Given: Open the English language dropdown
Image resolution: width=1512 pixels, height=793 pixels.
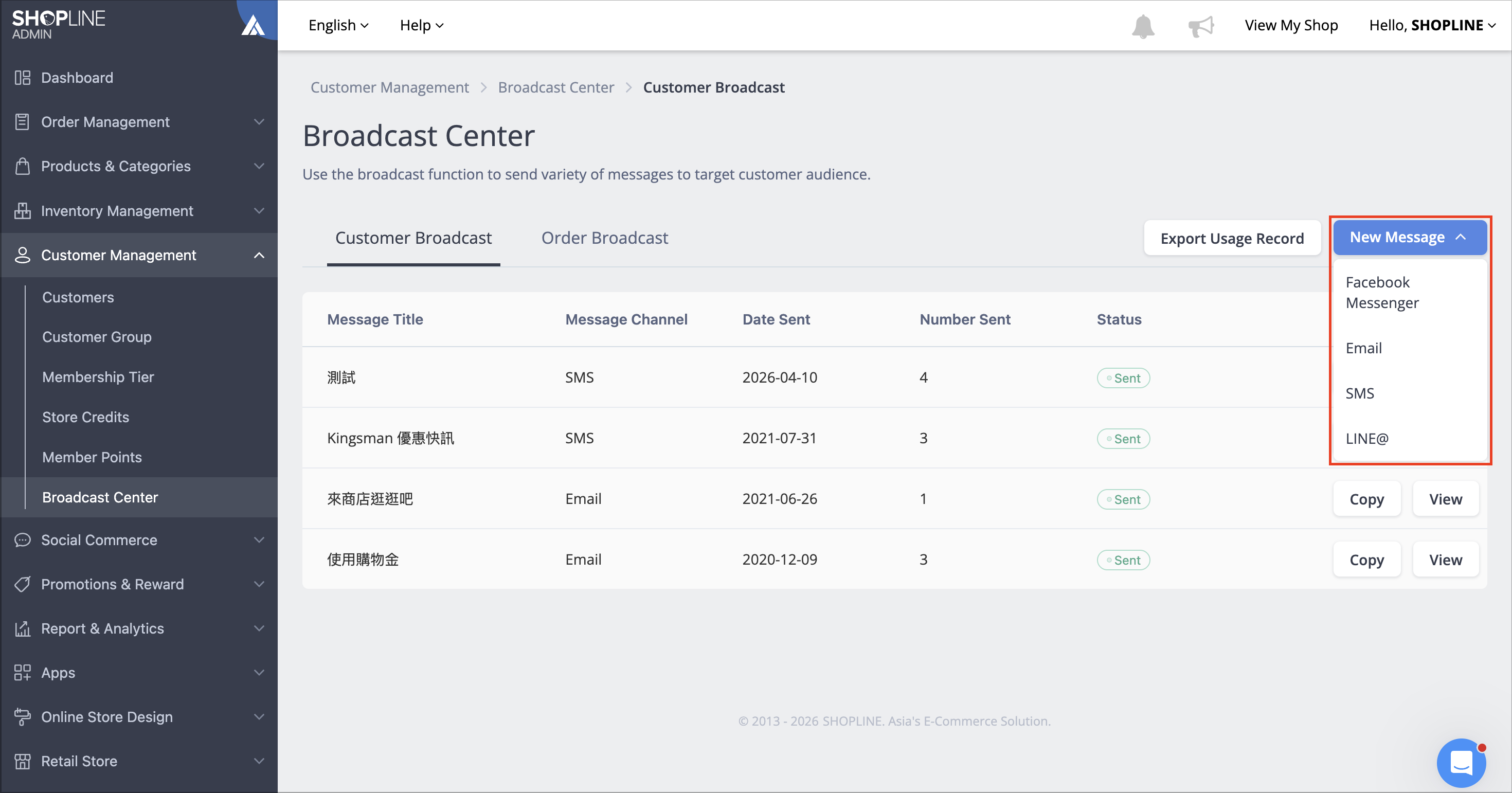Looking at the screenshot, I should 339,25.
